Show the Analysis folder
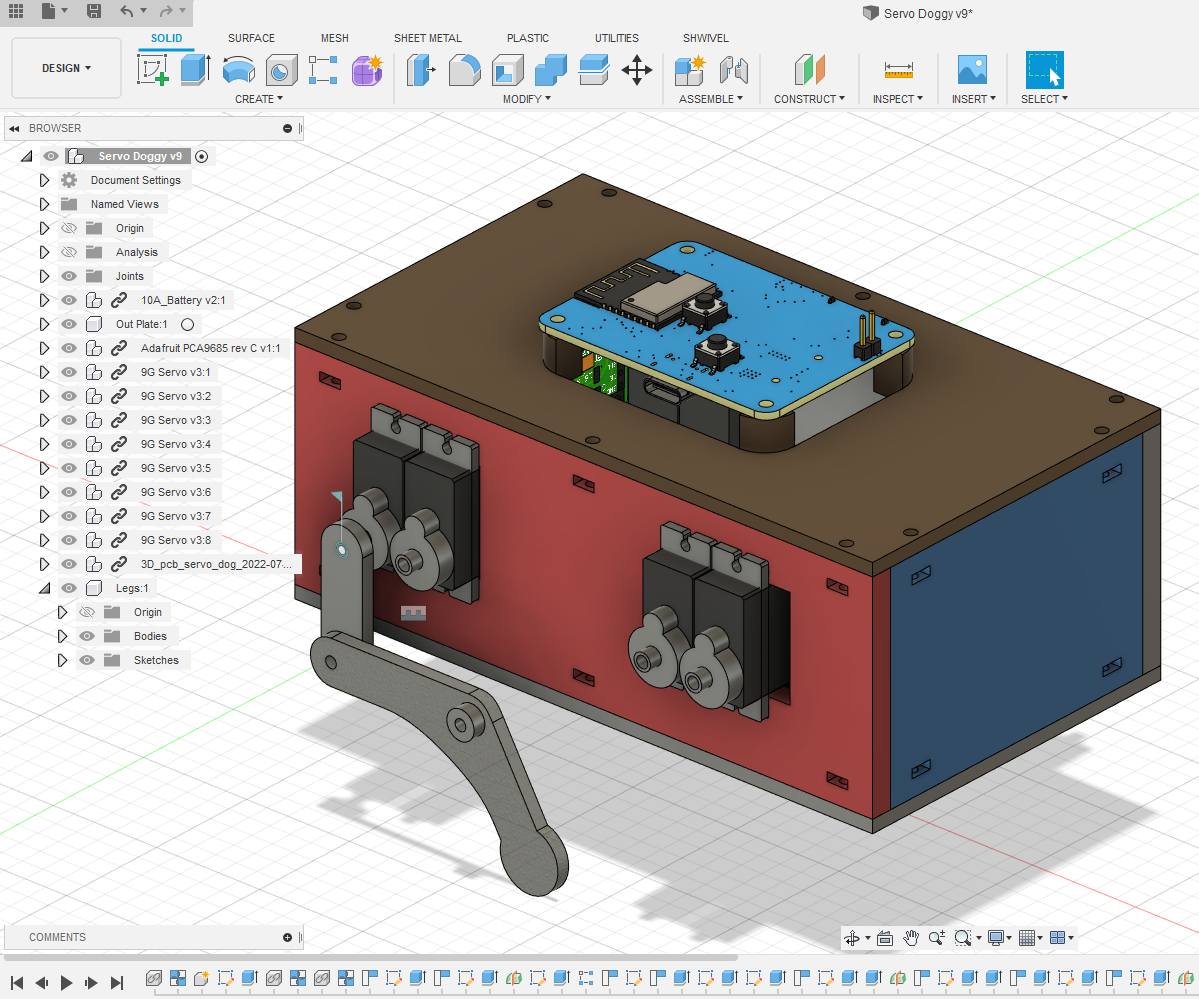This screenshot has height=999, width=1199. coord(69,252)
